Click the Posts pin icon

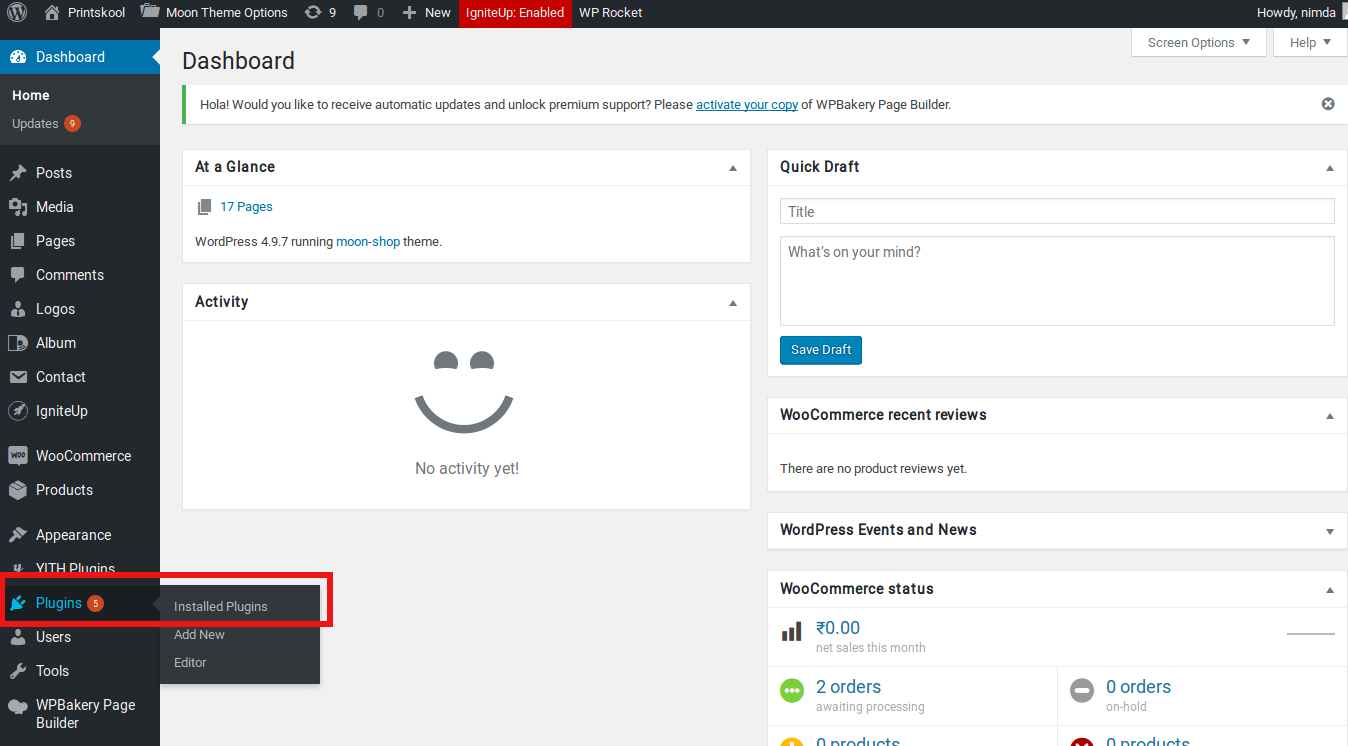pyautogui.click(x=18, y=173)
